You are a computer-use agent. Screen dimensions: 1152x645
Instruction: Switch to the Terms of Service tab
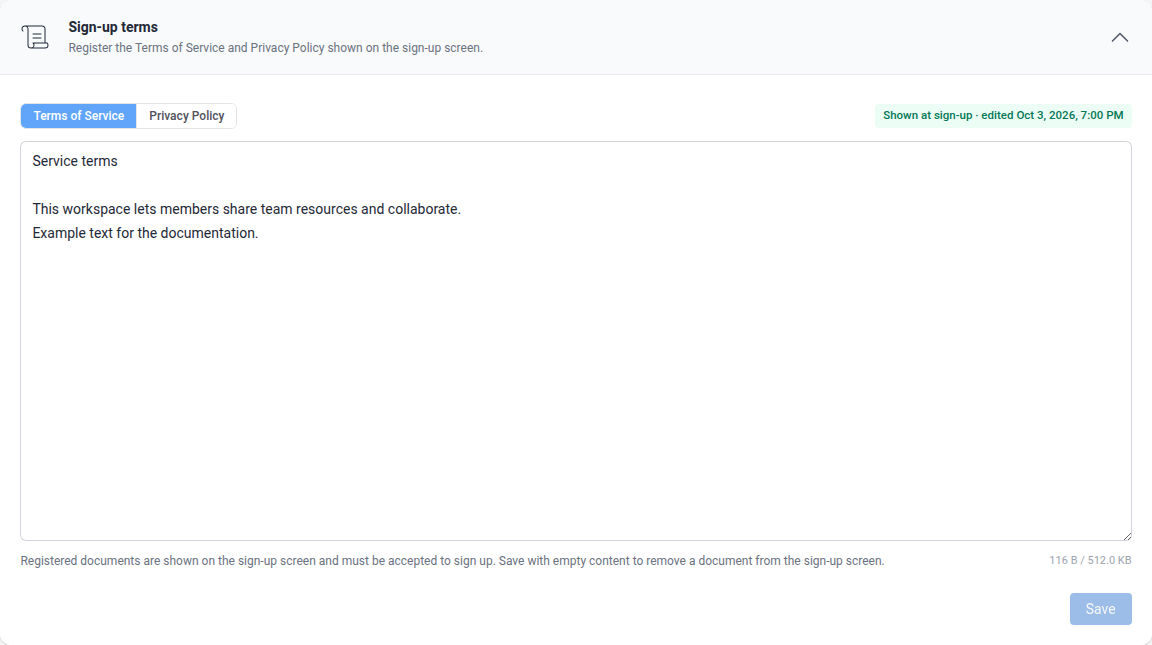pyautogui.click(x=79, y=116)
